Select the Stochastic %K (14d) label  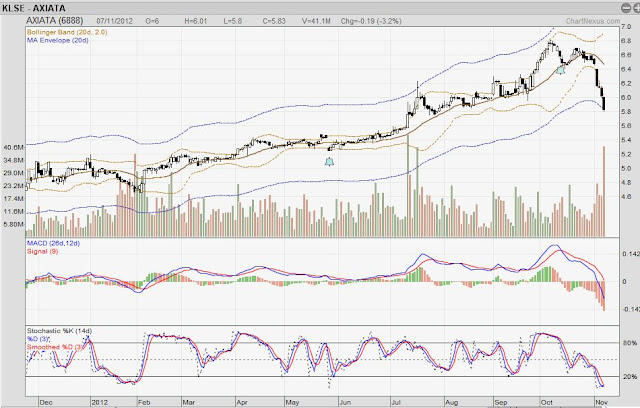pyautogui.click(x=60, y=331)
